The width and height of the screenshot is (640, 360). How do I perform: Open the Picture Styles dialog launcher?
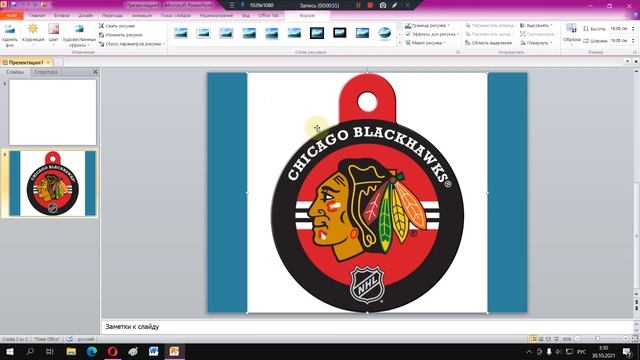pyautogui.click(x=458, y=52)
